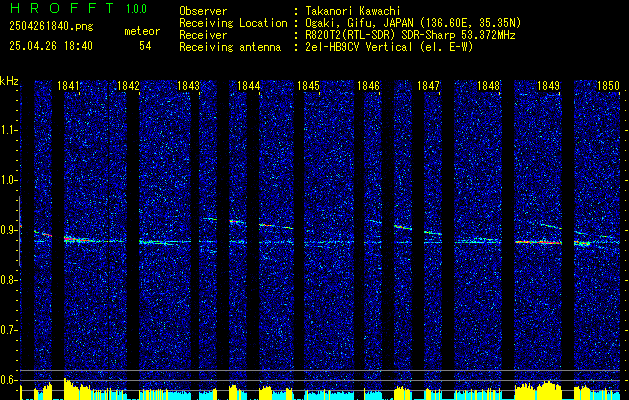The height and width of the screenshot is (400, 629).
Task: Click the bright red echo below 1849
Action: pyautogui.click(x=538, y=242)
